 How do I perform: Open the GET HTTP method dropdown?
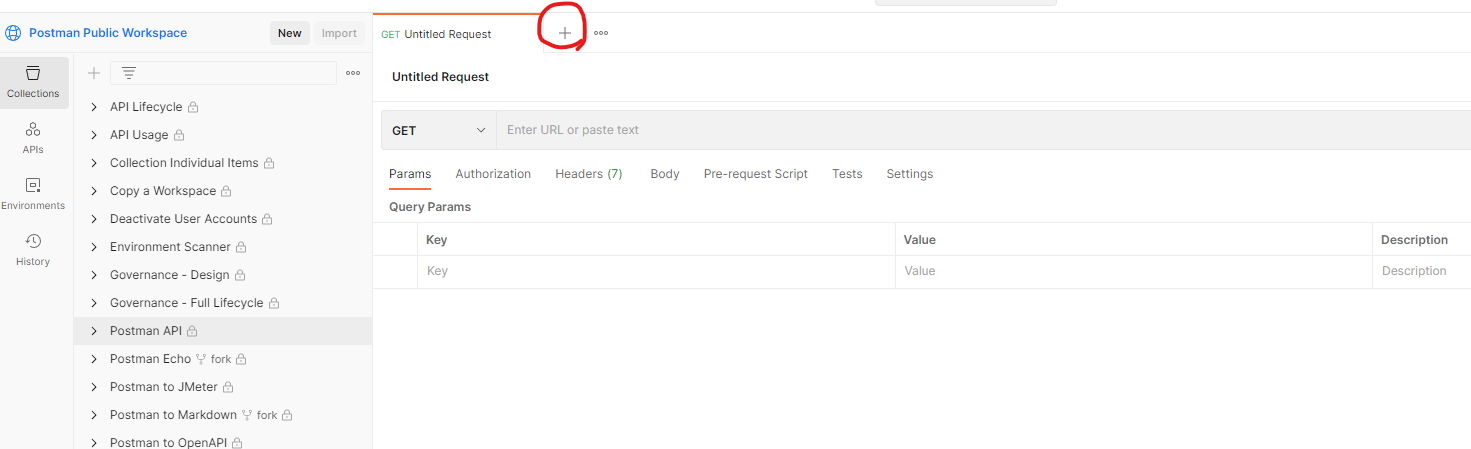pyautogui.click(x=439, y=130)
